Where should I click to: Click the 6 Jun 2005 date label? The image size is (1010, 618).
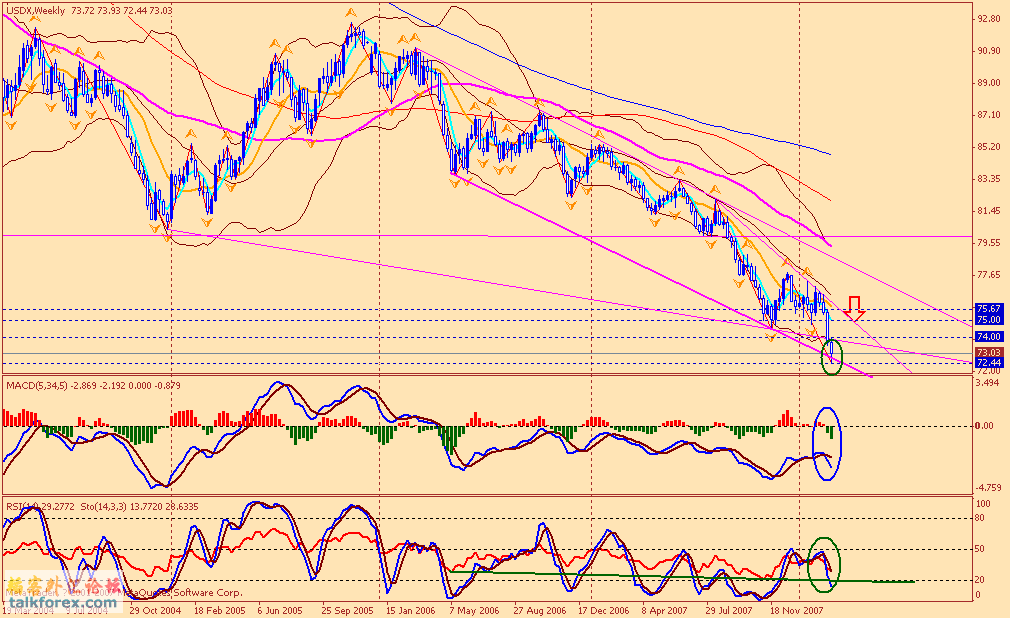[x=280, y=610]
